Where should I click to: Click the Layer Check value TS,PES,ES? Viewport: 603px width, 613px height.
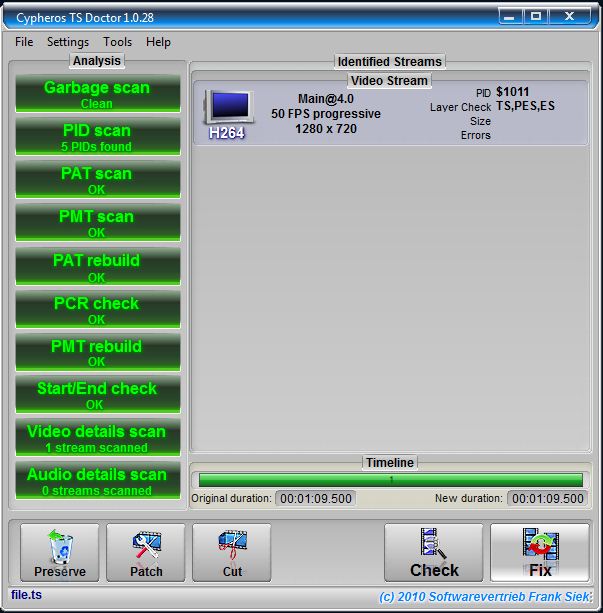pos(525,106)
